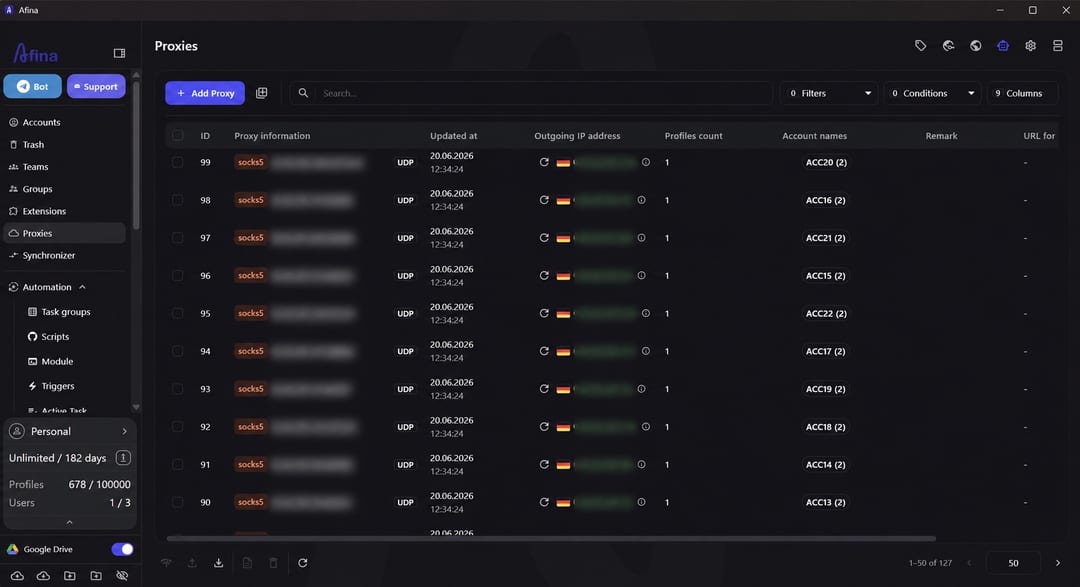Click the subscription info icon beside 182 days
The width and height of the screenshot is (1080, 587).
pos(123,457)
